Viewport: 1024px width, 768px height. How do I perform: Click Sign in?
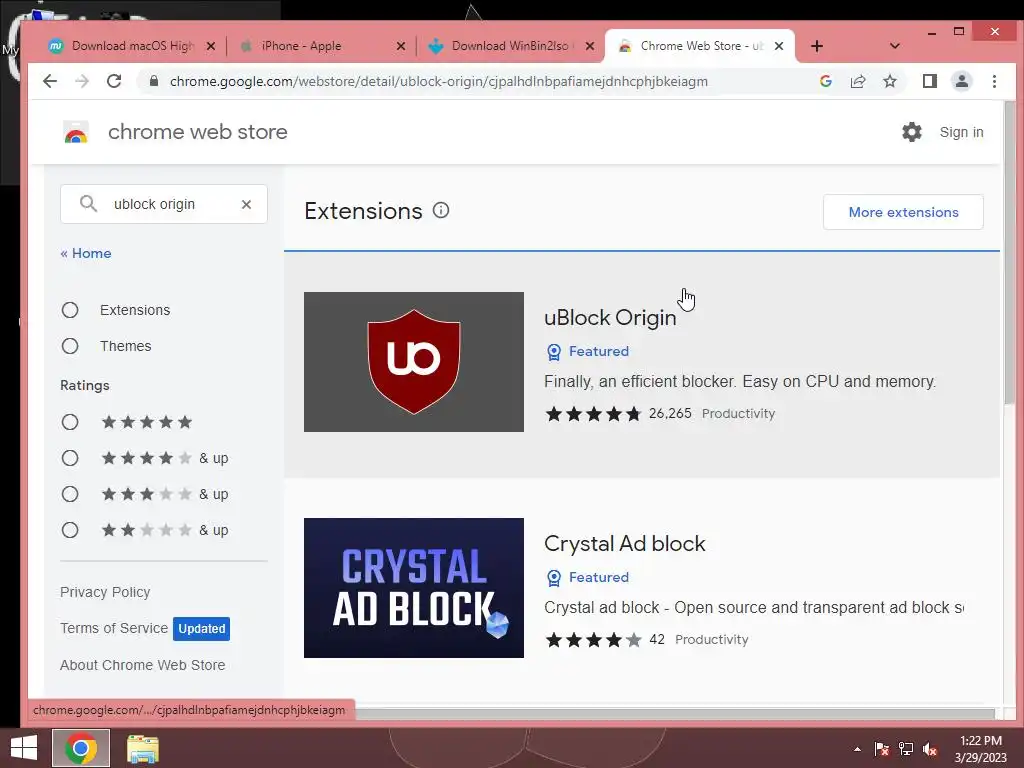coord(961,132)
